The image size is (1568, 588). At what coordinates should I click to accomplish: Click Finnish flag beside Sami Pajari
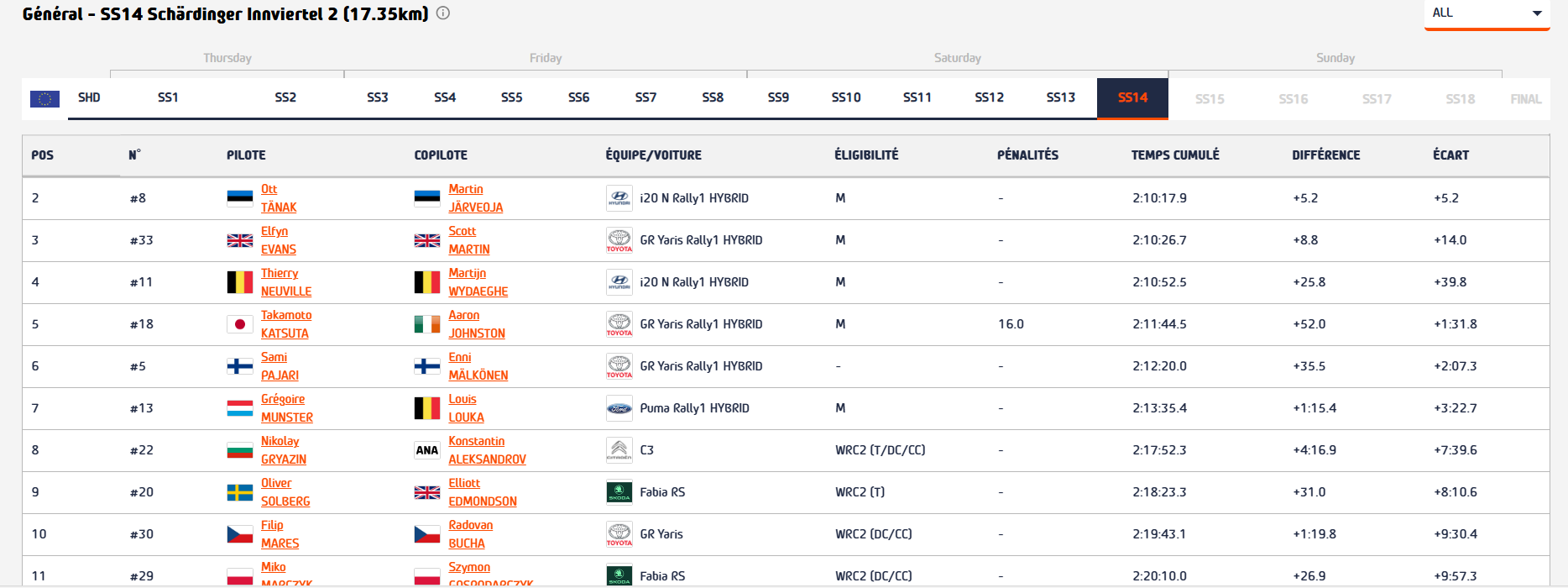(240, 366)
